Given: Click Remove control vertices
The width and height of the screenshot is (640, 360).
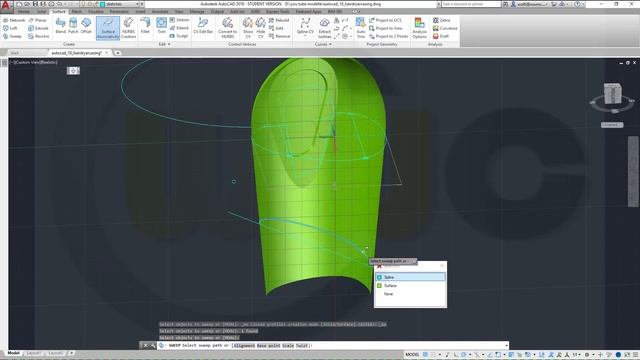Looking at the screenshot, I should pos(279,36).
